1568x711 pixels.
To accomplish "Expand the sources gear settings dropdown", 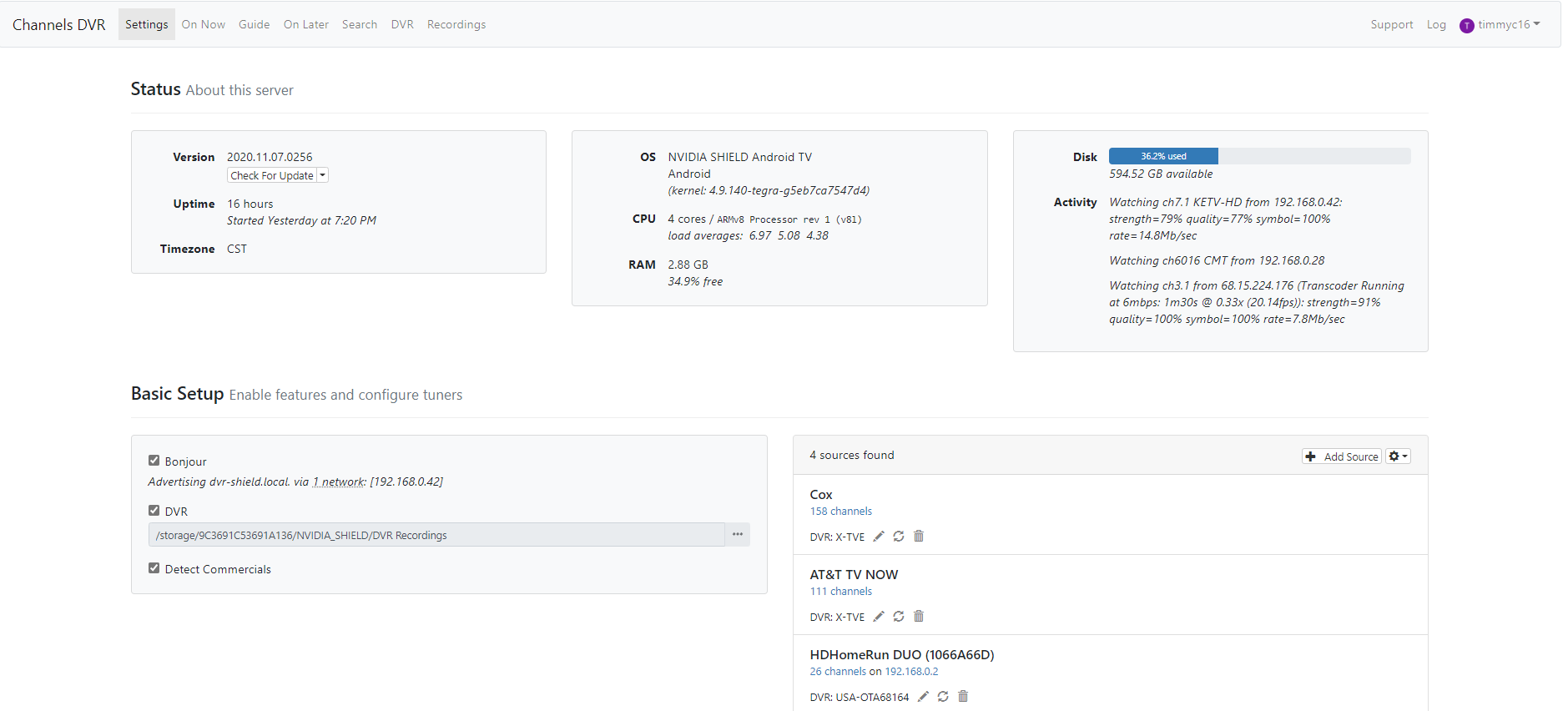I will [x=1398, y=456].
